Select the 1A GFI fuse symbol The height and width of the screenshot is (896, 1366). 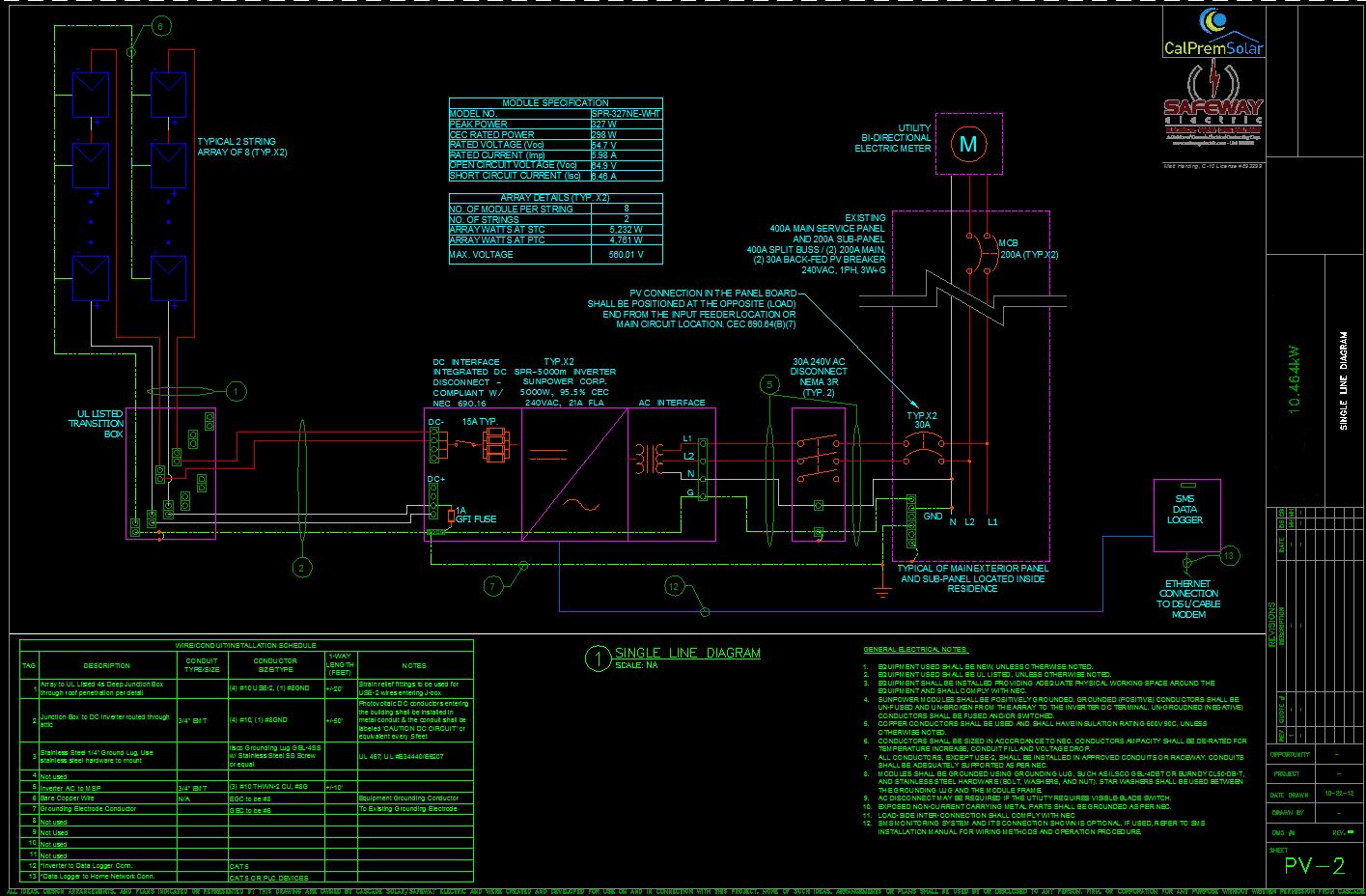click(x=451, y=516)
